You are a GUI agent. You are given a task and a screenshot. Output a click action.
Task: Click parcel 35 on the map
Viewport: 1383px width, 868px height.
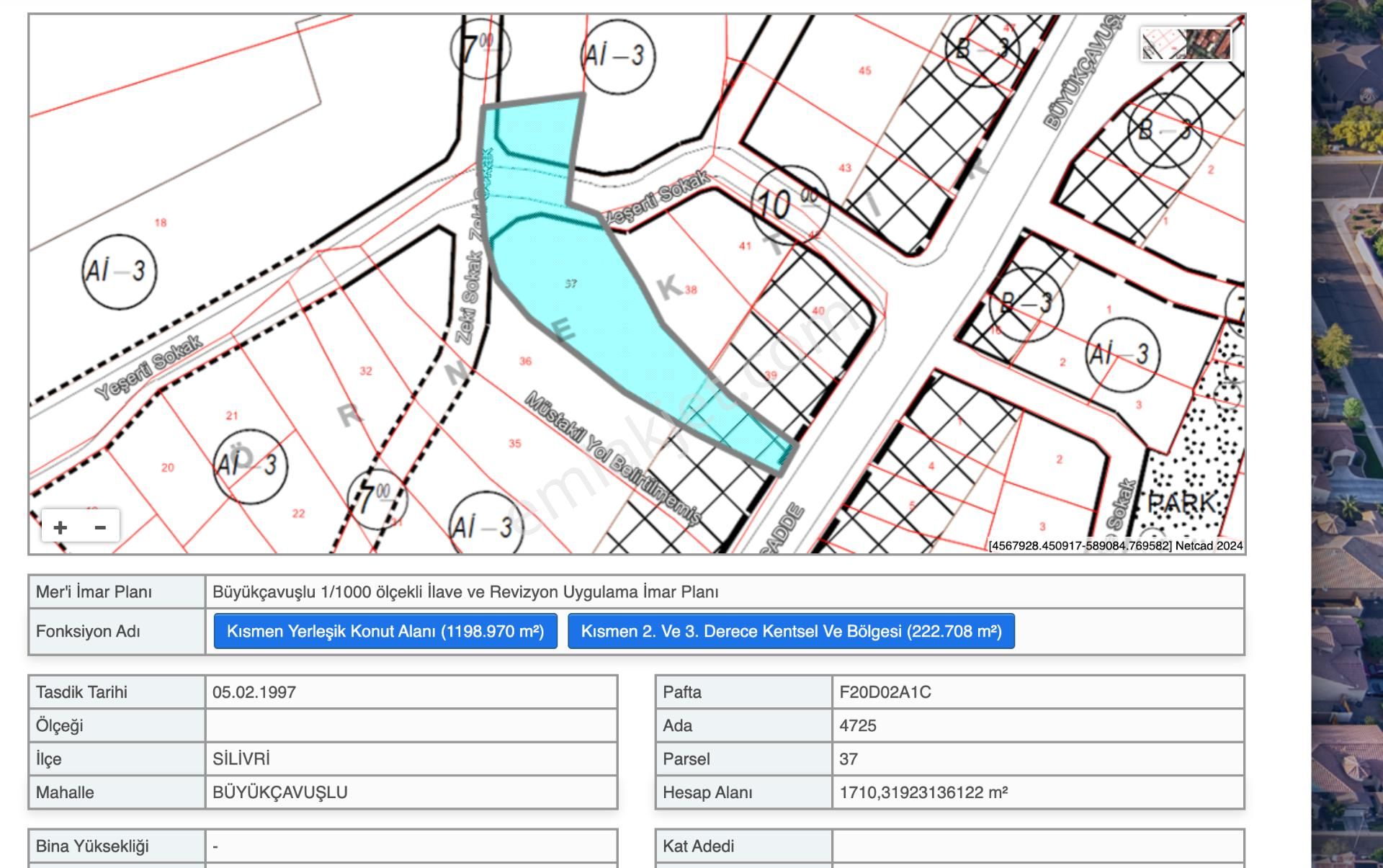(514, 444)
